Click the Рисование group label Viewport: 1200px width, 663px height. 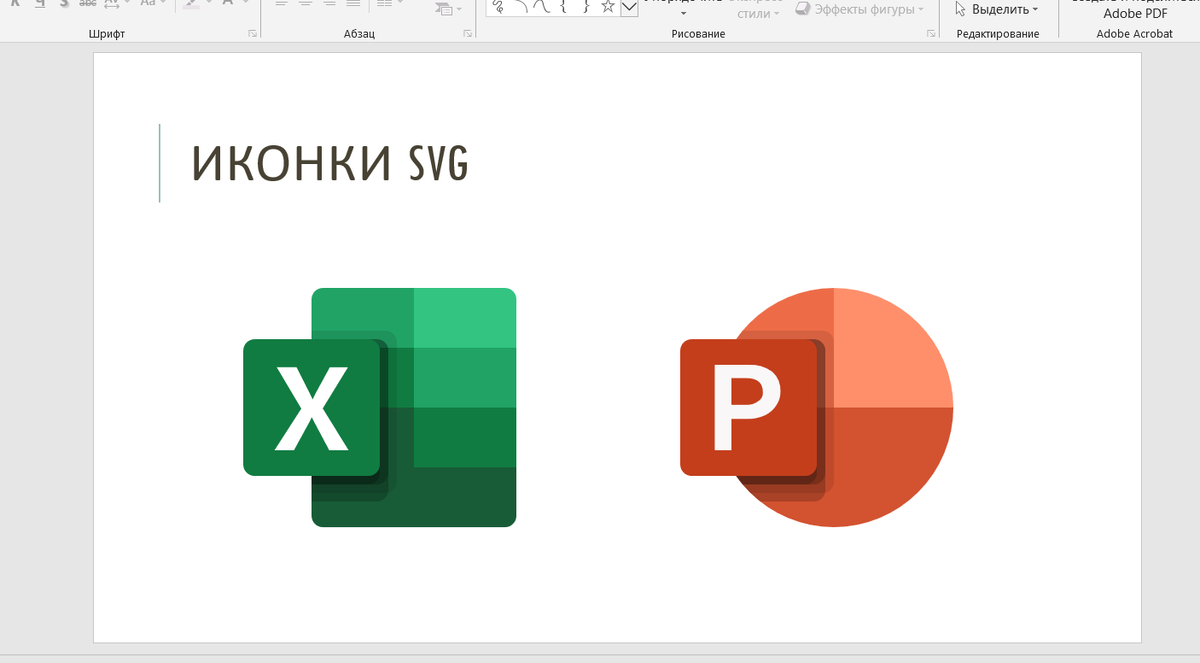click(698, 34)
